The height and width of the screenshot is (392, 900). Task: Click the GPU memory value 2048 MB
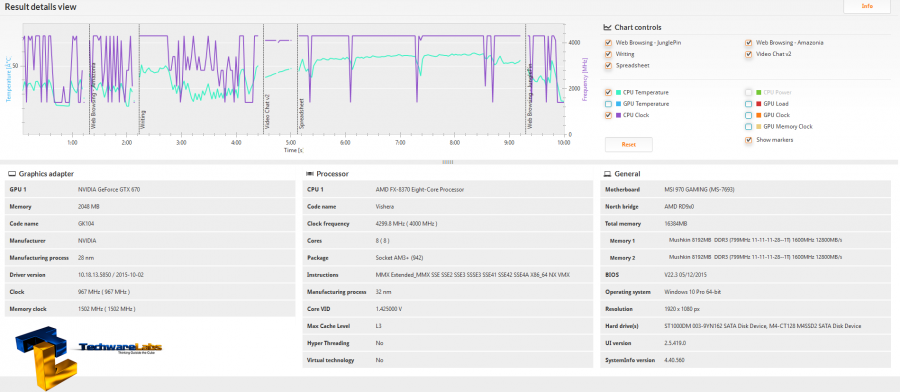pyautogui.click(x=88, y=207)
